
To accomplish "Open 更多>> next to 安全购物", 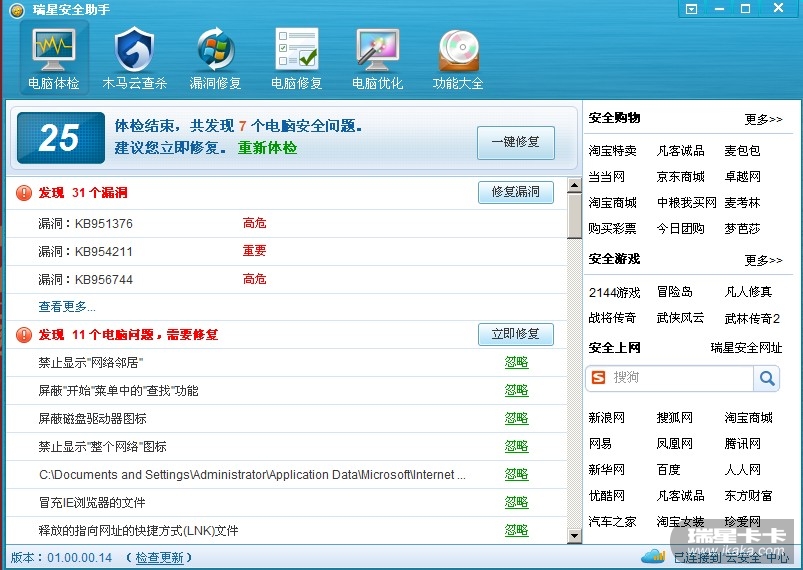I will click(x=764, y=119).
